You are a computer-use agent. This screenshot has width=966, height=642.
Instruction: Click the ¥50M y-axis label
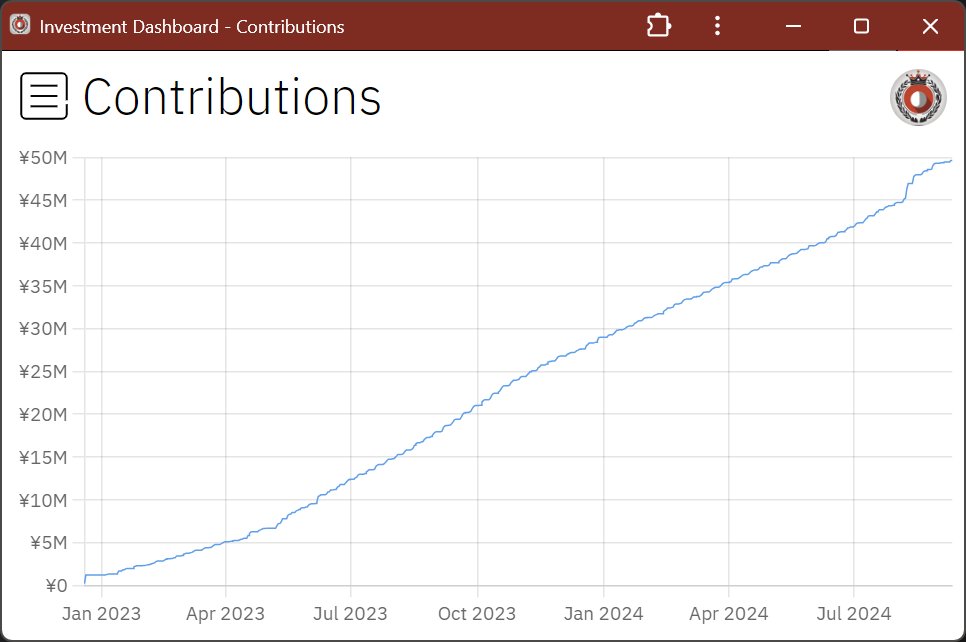point(43,158)
